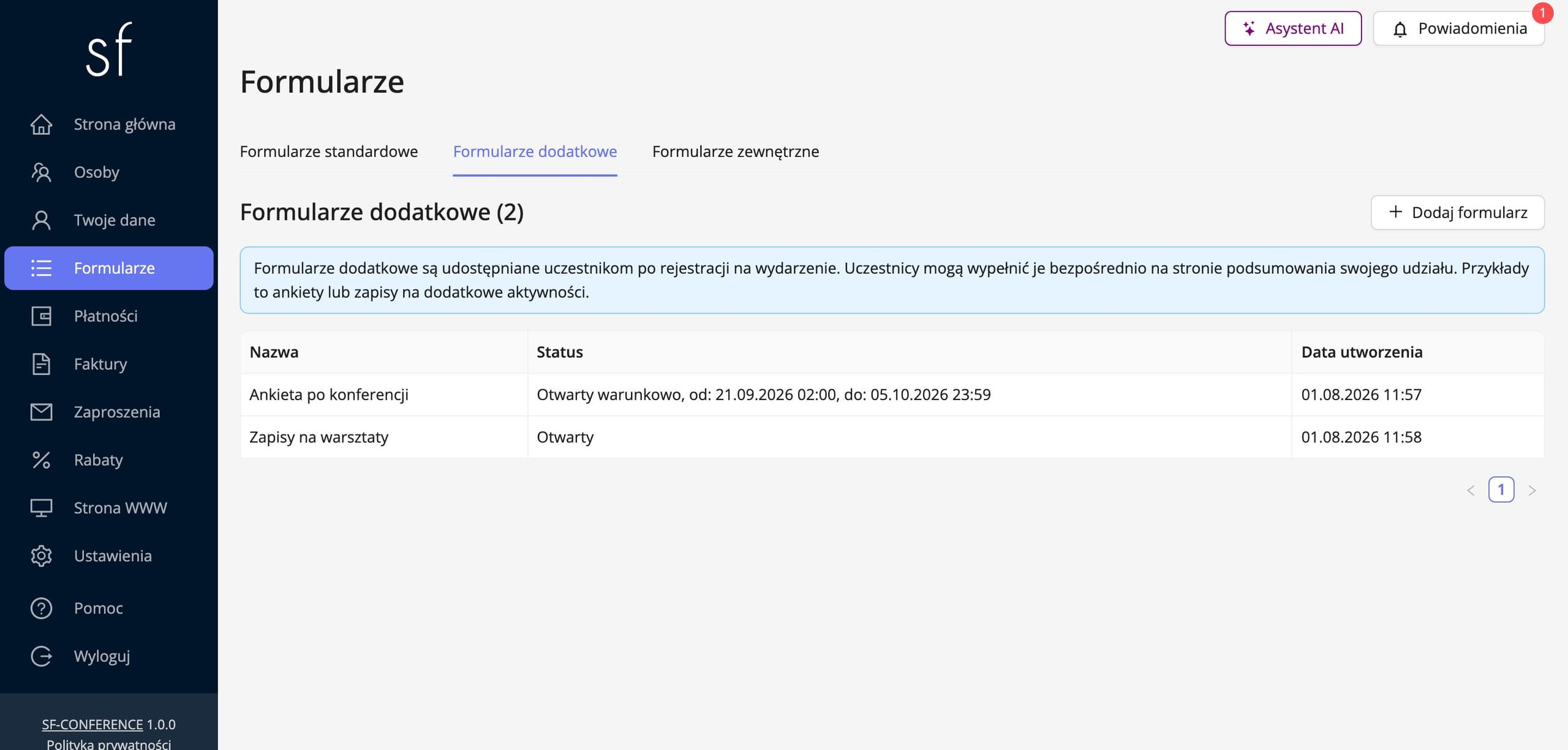The width and height of the screenshot is (1568, 750).
Task: Go to next page with right chevron
Action: [1532, 490]
